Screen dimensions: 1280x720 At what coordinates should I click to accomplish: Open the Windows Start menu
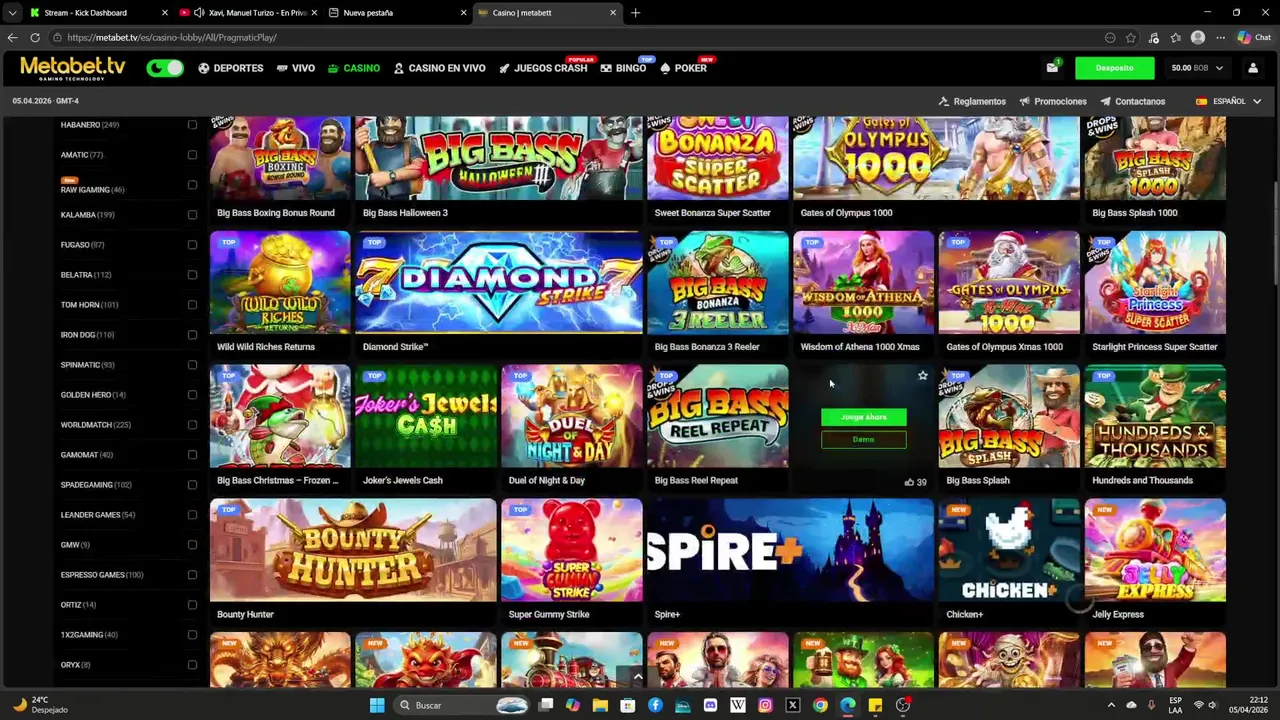point(377,705)
